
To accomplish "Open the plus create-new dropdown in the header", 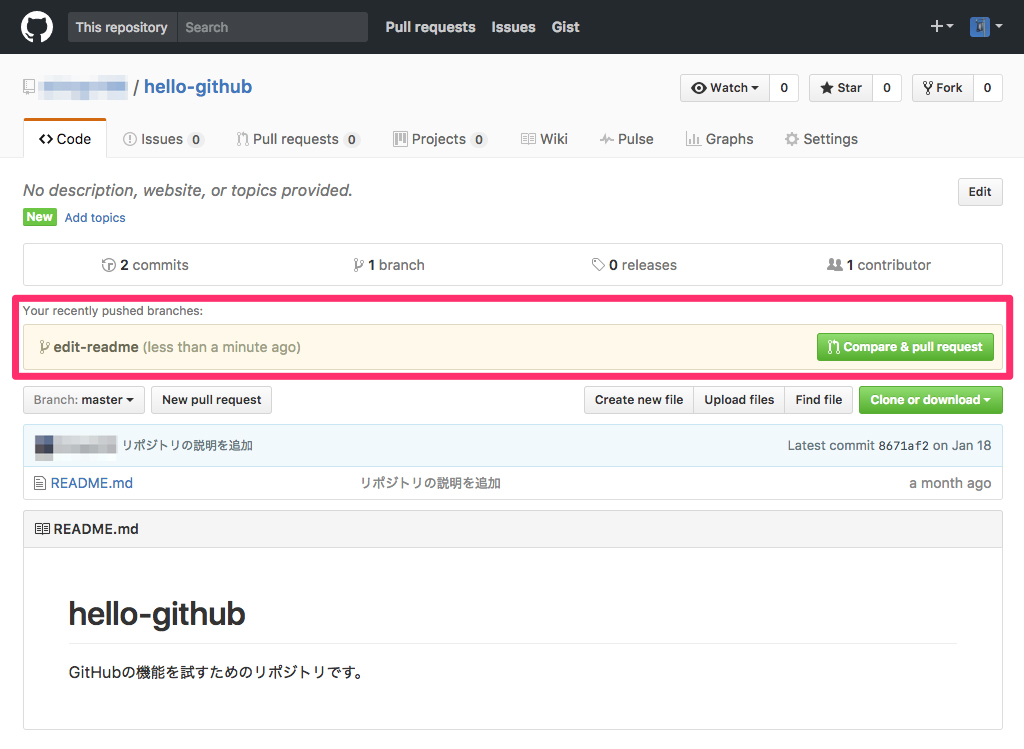I will coord(939,26).
